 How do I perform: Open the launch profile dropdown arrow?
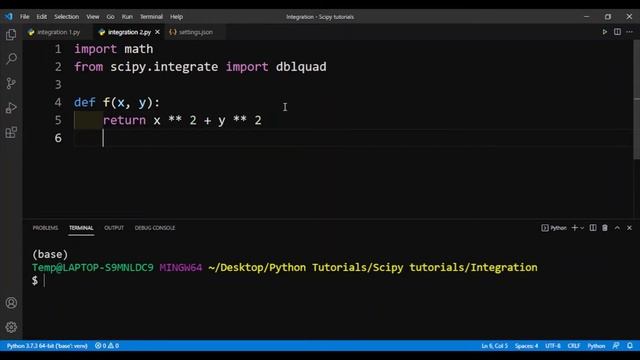coord(582,228)
